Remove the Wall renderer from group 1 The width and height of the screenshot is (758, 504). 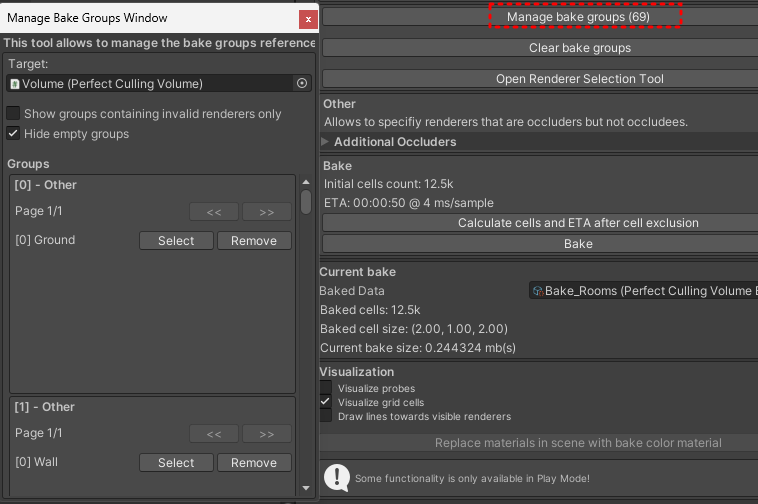click(254, 462)
